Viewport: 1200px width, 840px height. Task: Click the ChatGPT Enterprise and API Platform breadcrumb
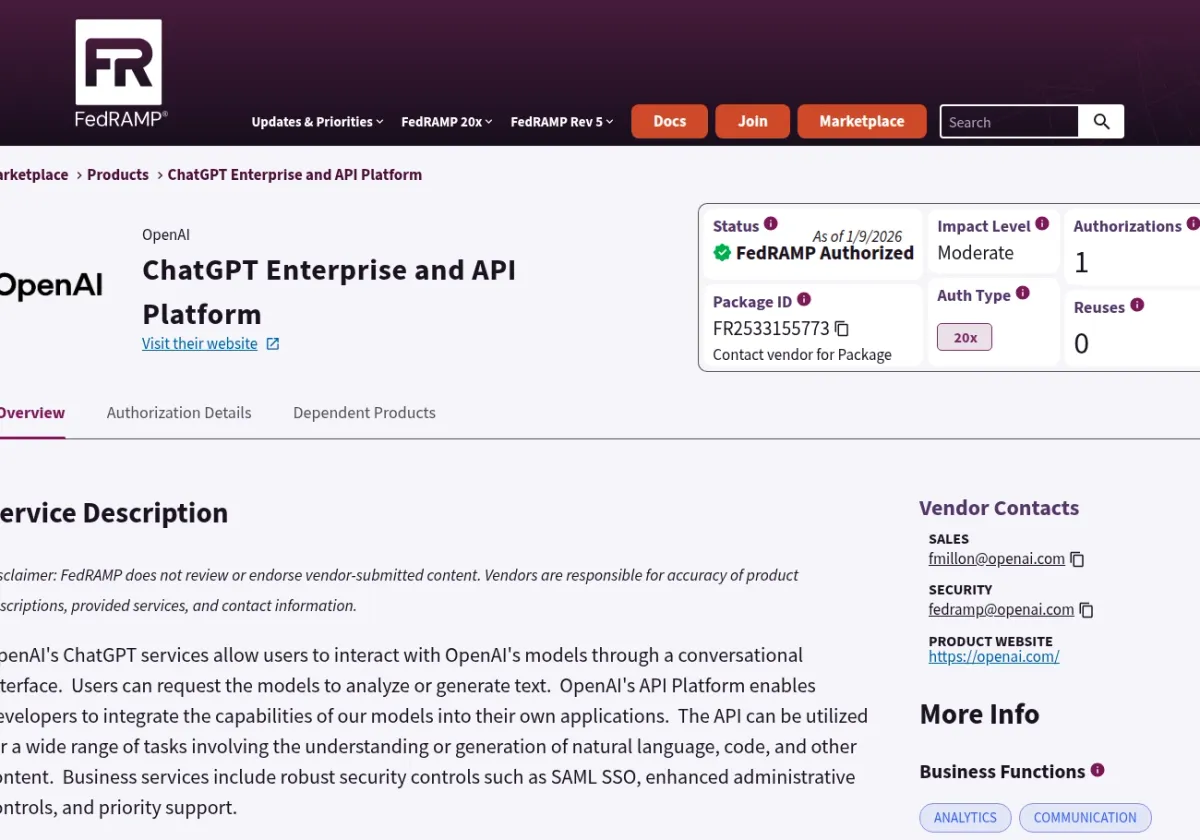click(x=295, y=174)
